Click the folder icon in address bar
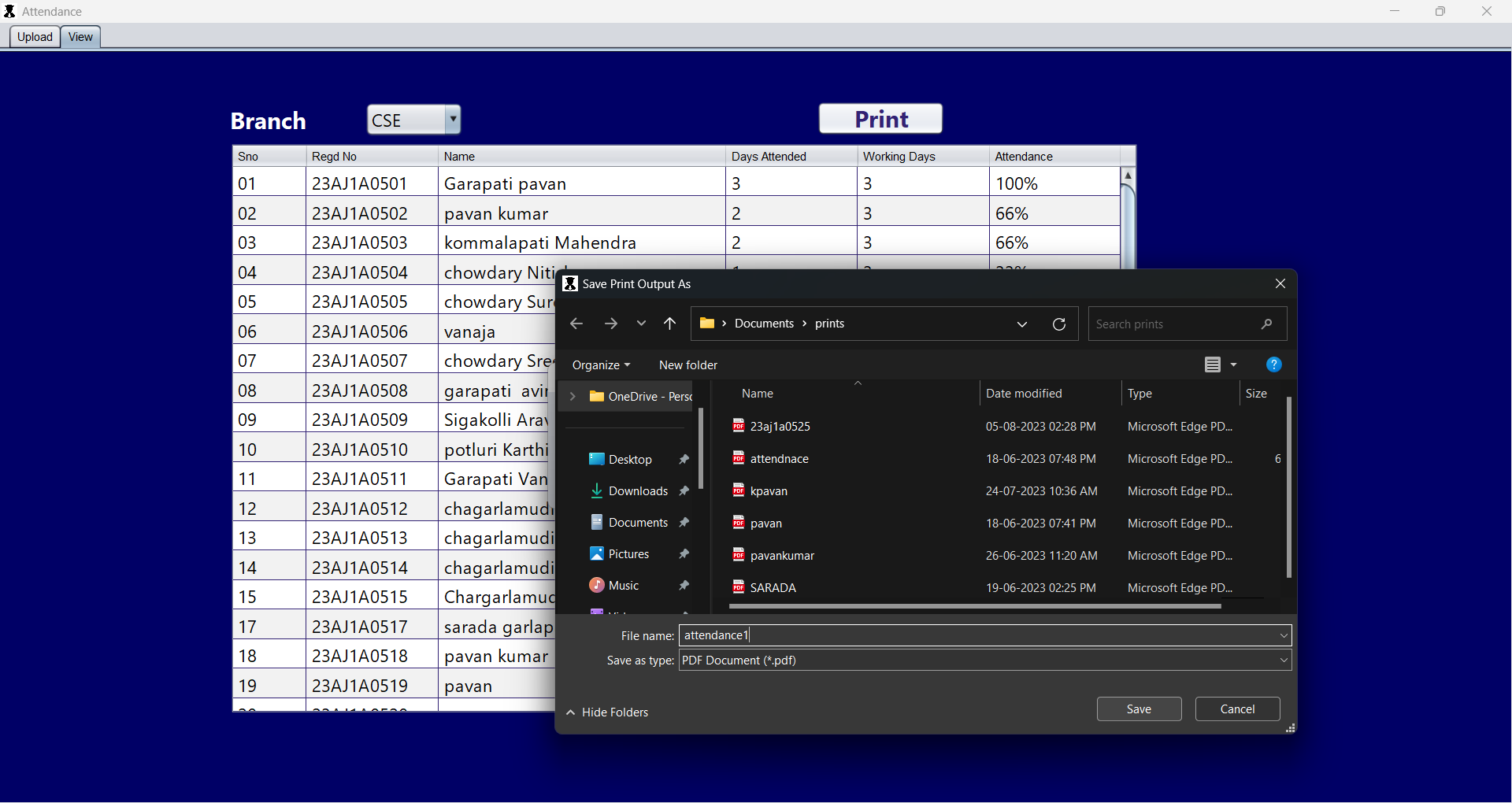The image size is (1512, 803). [707, 324]
